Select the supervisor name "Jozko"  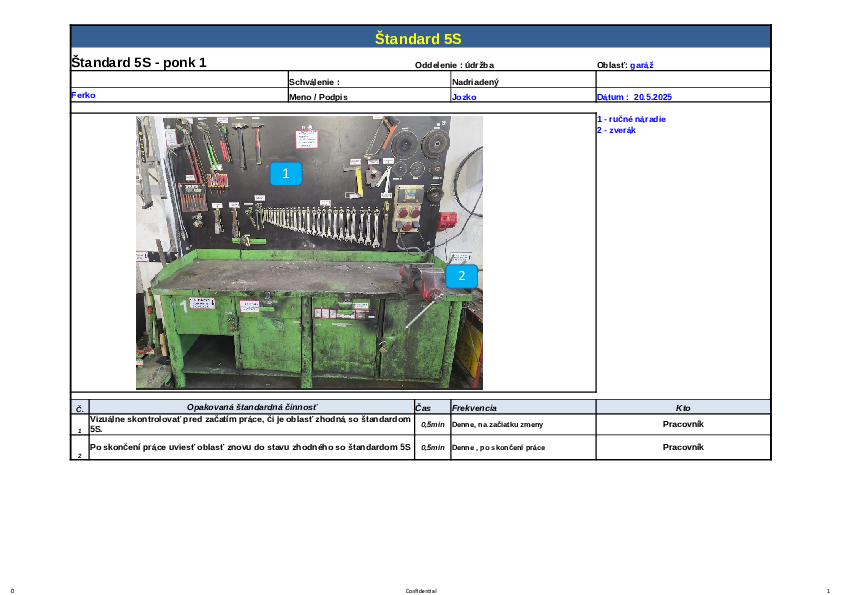point(464,97)
